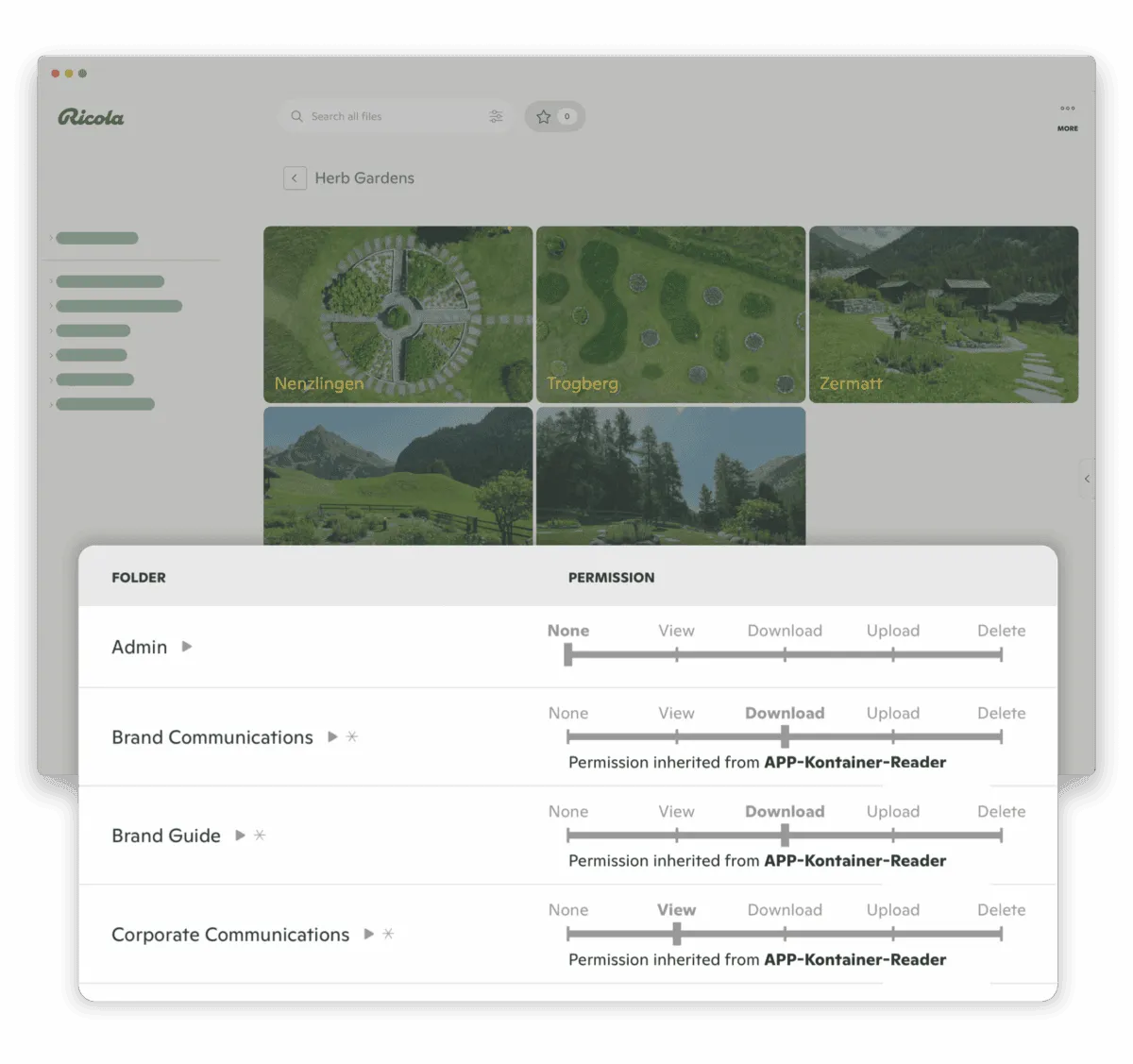Viewport: 1133px width, 1064px height.
Task: Open the MORE menu dots
Action: tap(1067, 109)
